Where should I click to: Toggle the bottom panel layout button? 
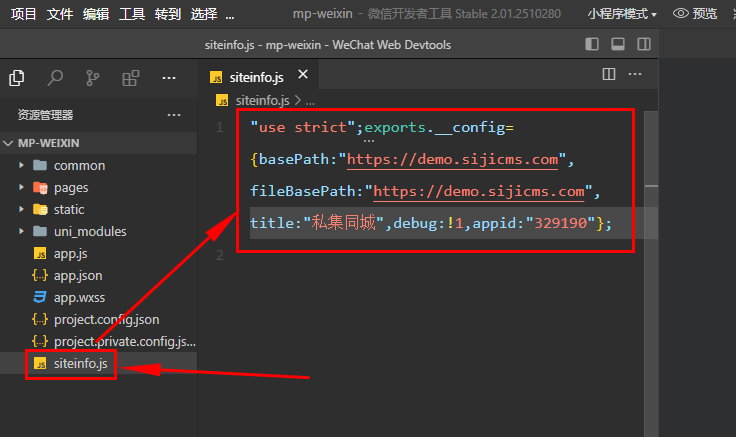point(618,44)
